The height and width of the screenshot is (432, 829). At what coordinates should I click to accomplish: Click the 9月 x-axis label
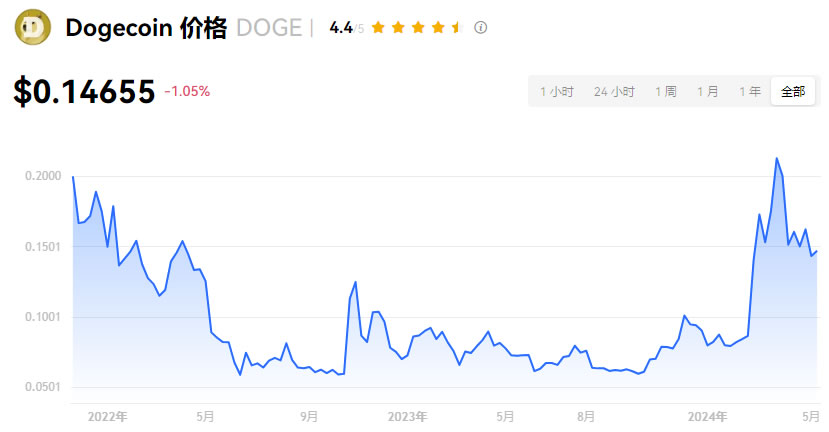[309, 417]
